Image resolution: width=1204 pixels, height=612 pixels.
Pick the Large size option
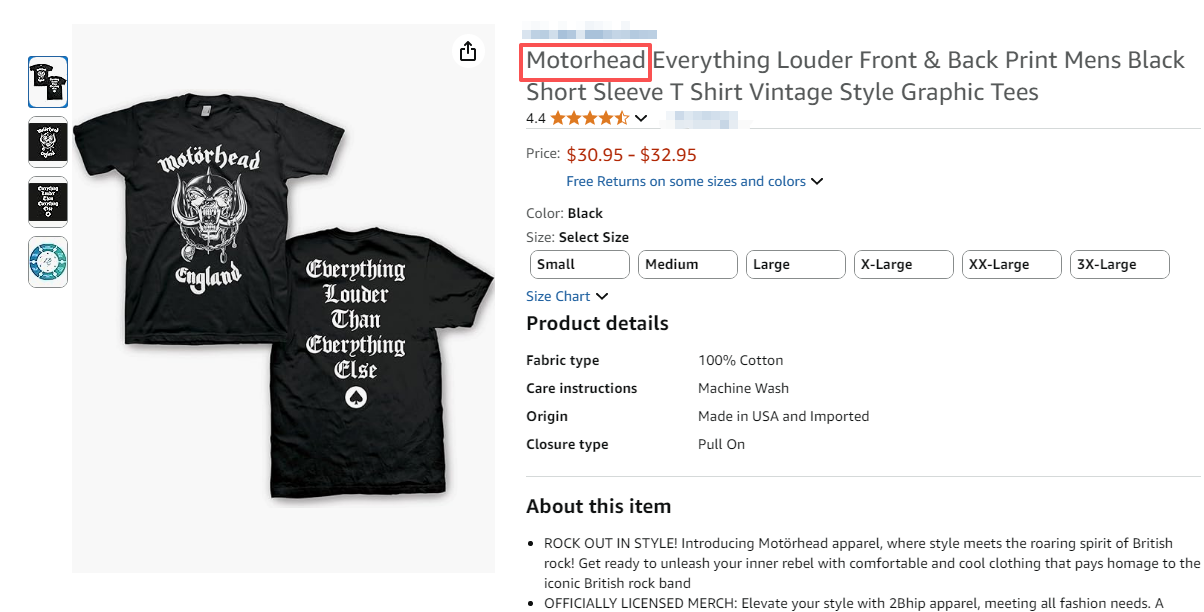point(795,265)
